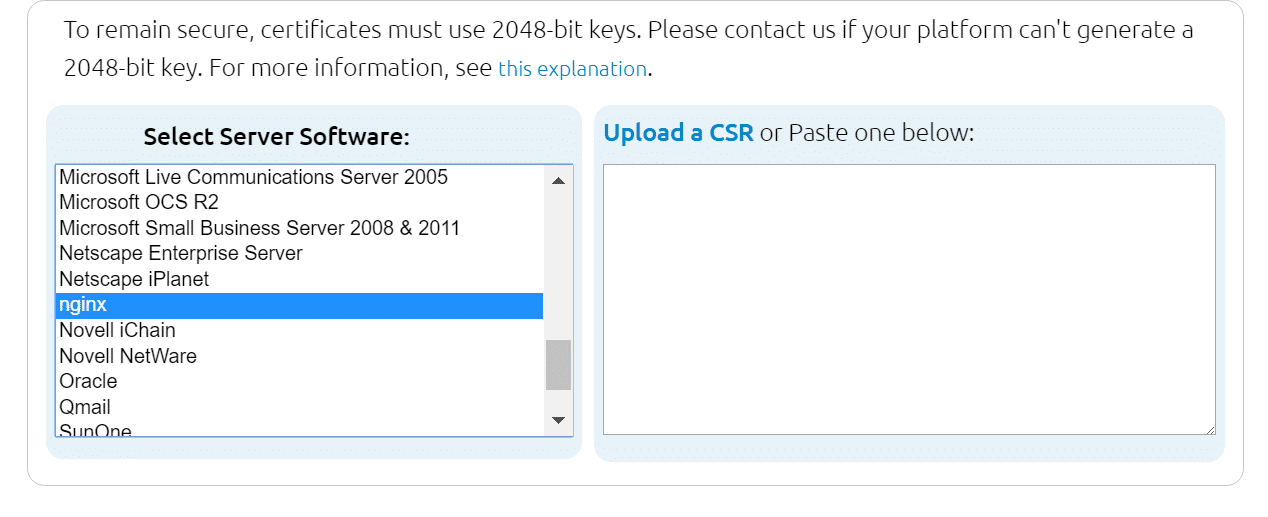1268x517 pixels.
Task: Select Netscape Enterprise Server
Action: (180, 254)
